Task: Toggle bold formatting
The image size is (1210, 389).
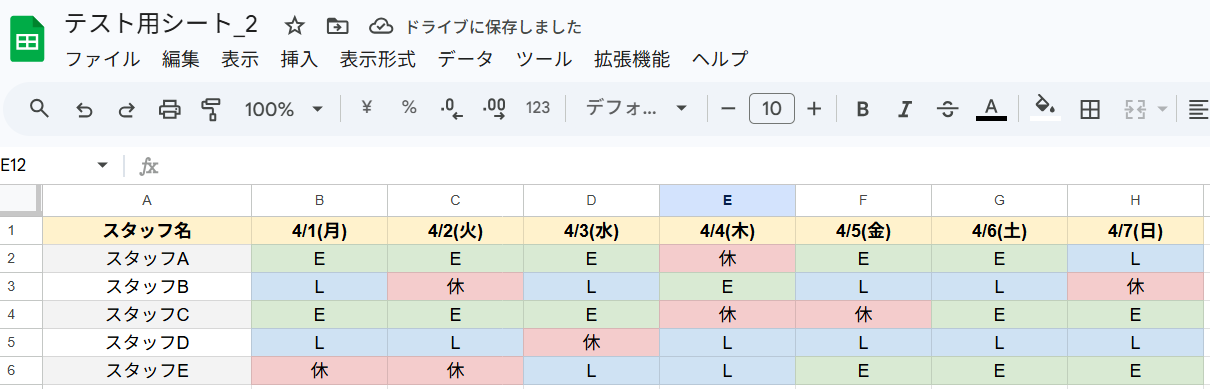Action: click(862, 109)
